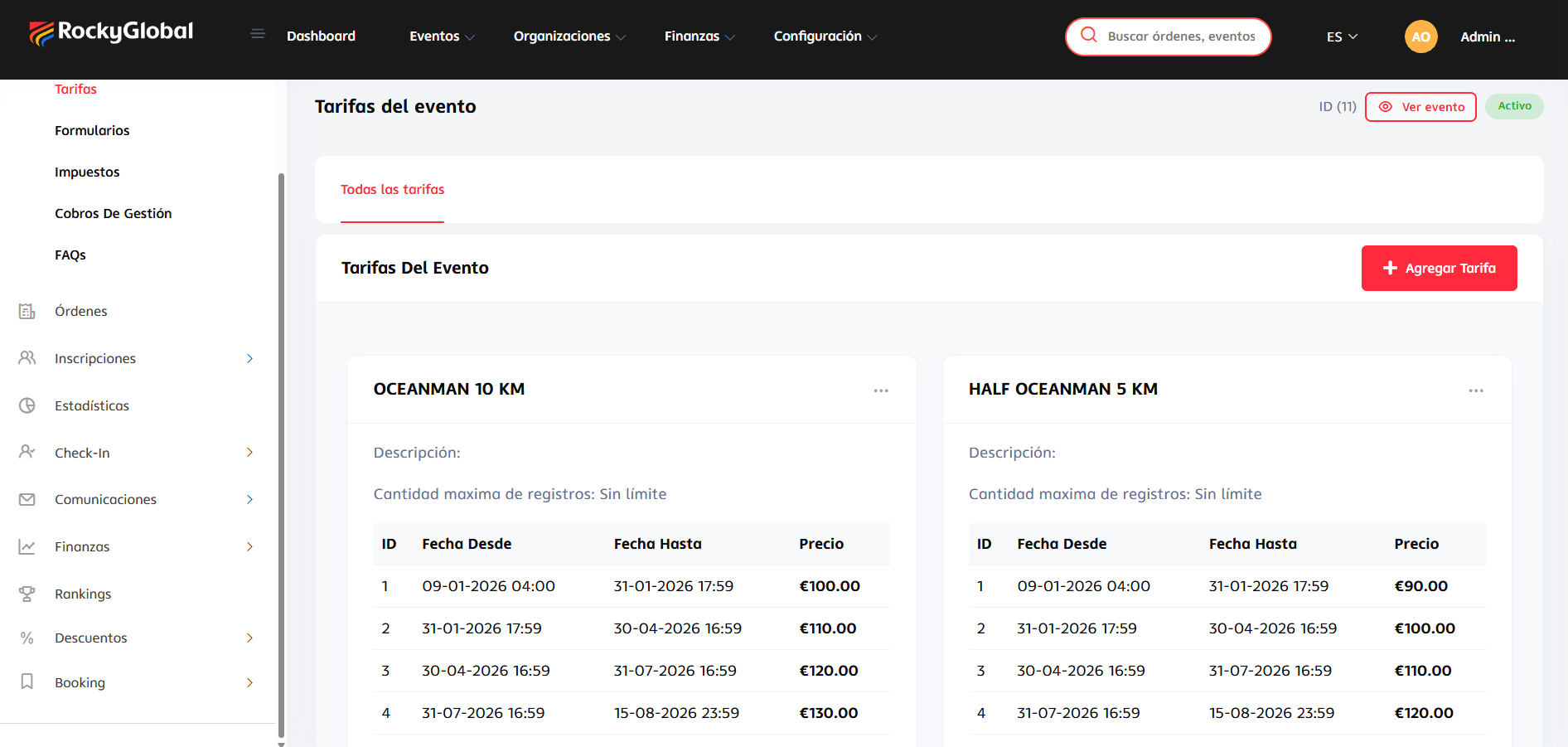The width and height of the screenshot is (1568, 747).
Task: Click the eye icon in Ver evento
Action: 1385,107
